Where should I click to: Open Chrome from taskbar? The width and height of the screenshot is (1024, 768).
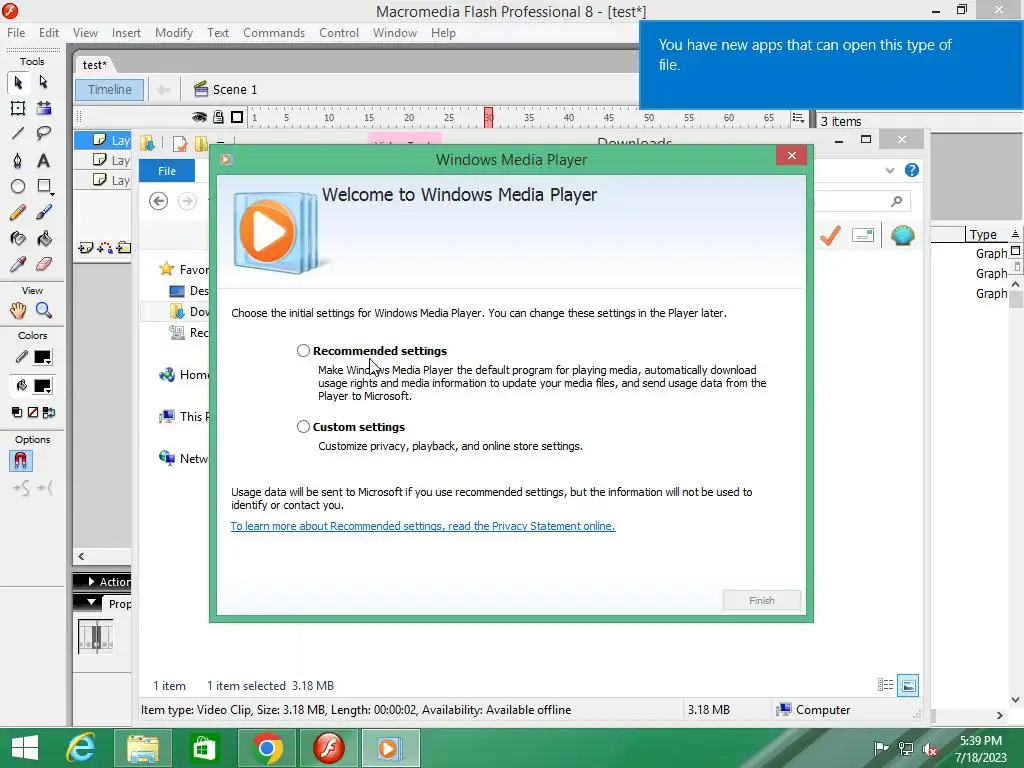click(x=267, y=748)
